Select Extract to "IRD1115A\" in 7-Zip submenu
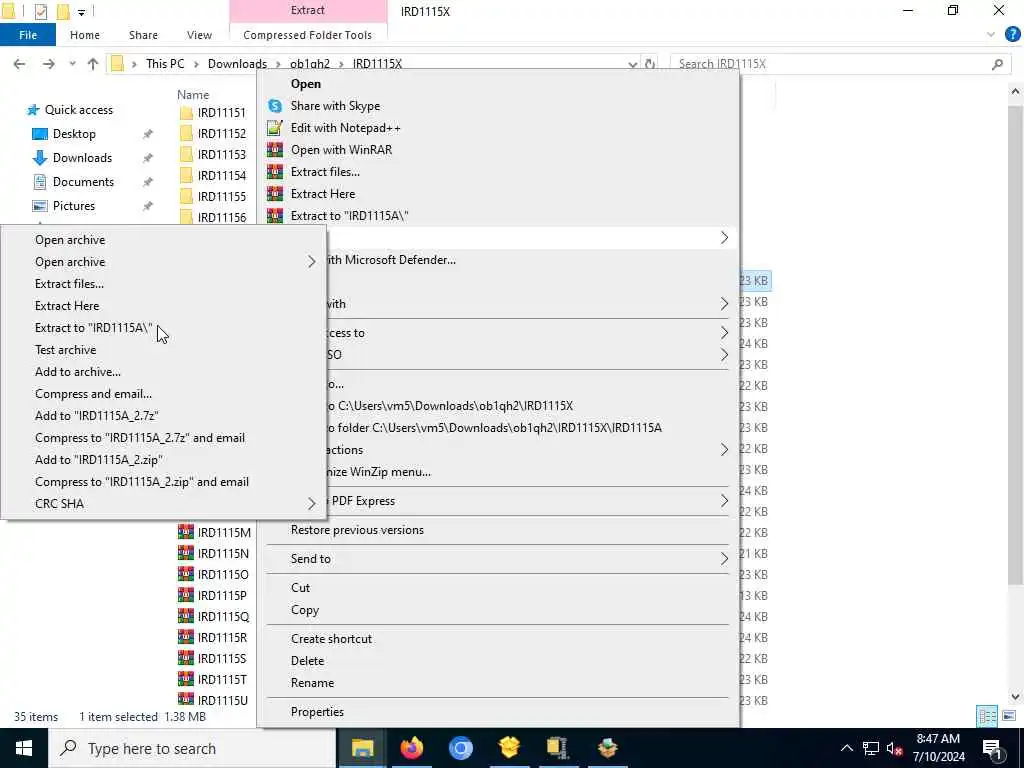Screen dimensions: 1024x768 [93, 328]
